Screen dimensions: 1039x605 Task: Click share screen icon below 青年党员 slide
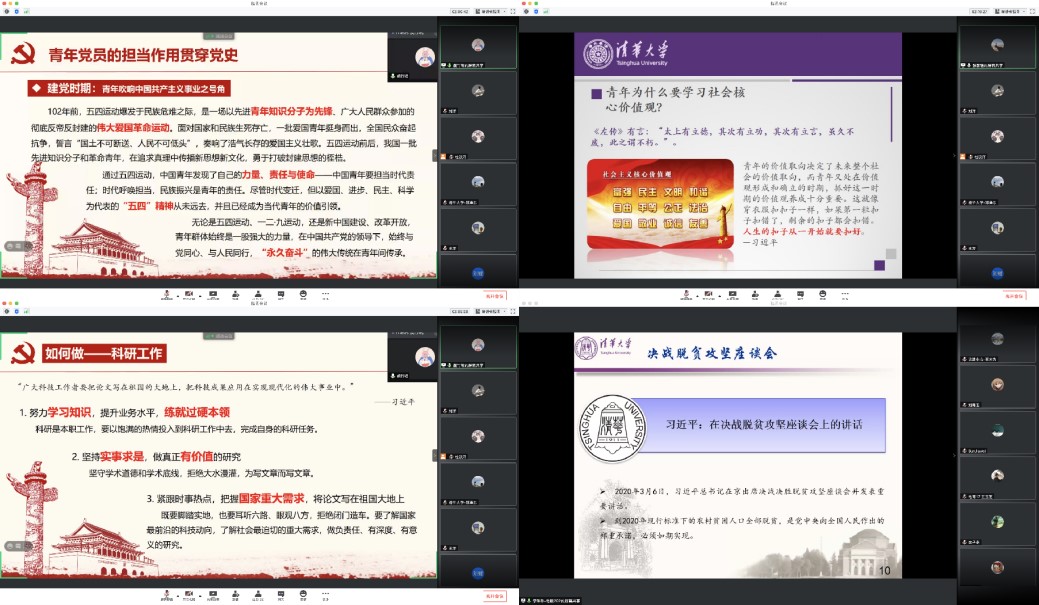tap(211, 294)
